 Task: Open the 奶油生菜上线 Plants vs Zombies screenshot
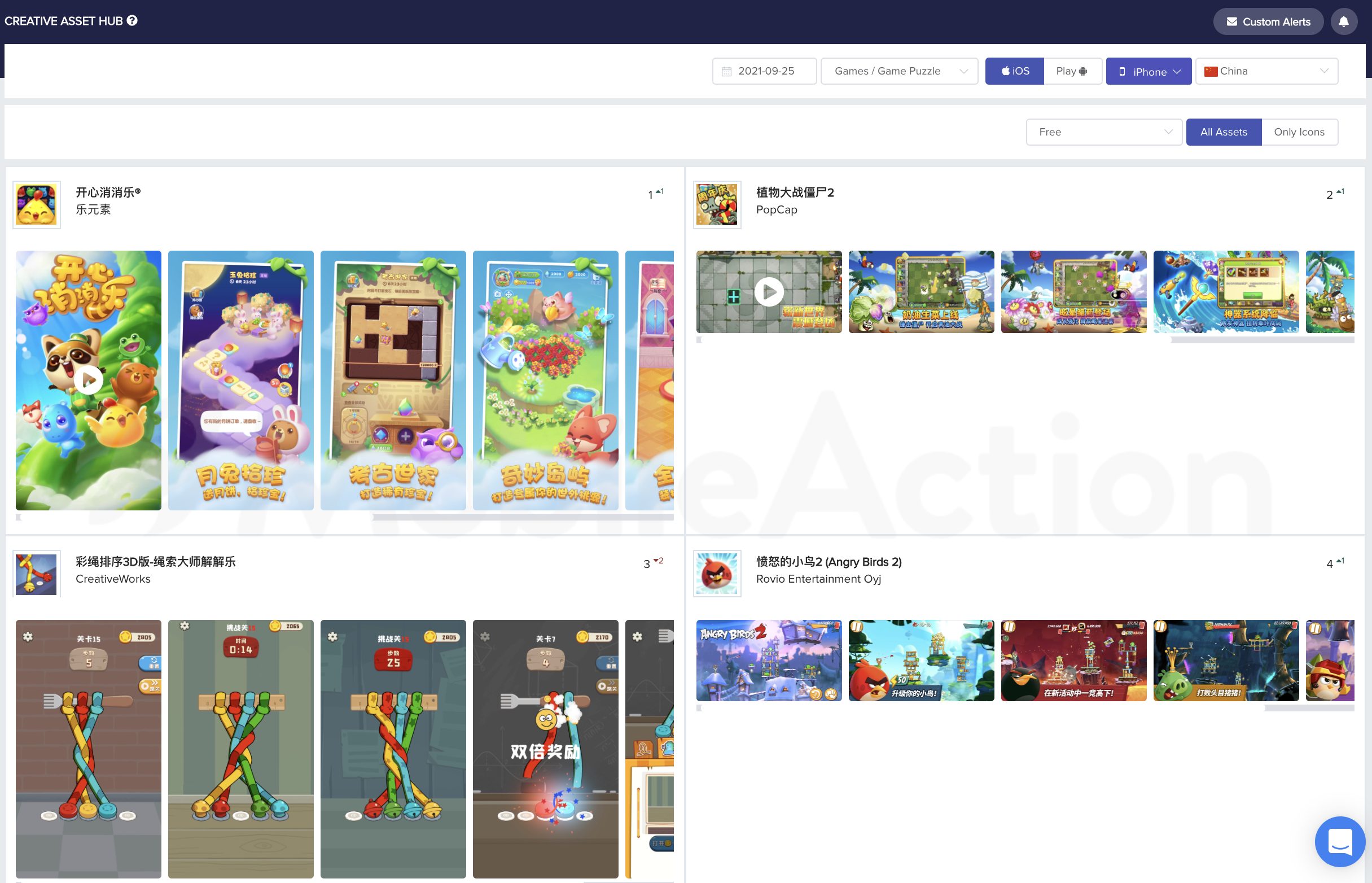pos(922,292)
